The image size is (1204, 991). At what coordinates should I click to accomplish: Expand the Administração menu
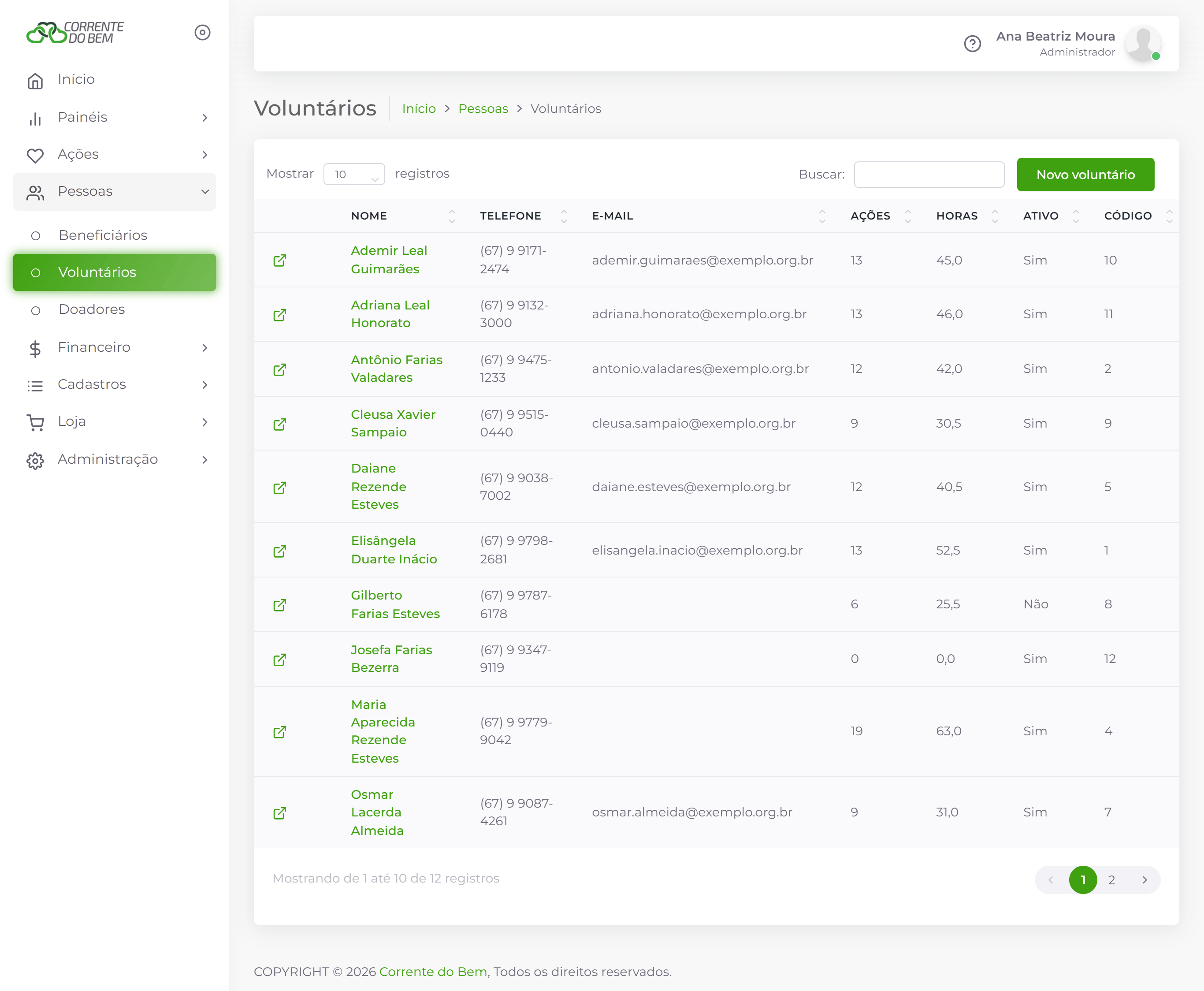(115, 459)
